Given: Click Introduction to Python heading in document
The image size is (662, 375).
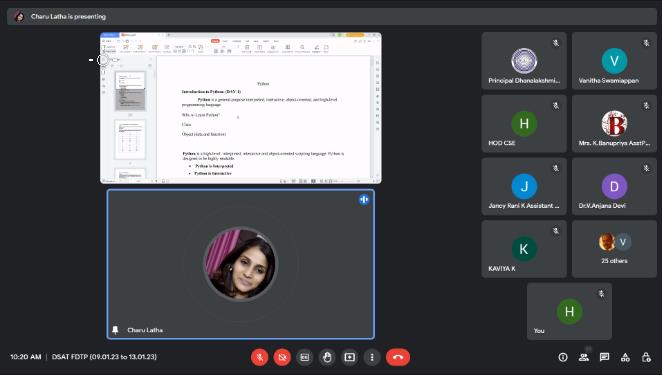Looking at the screenshot, I should (211, 91).
